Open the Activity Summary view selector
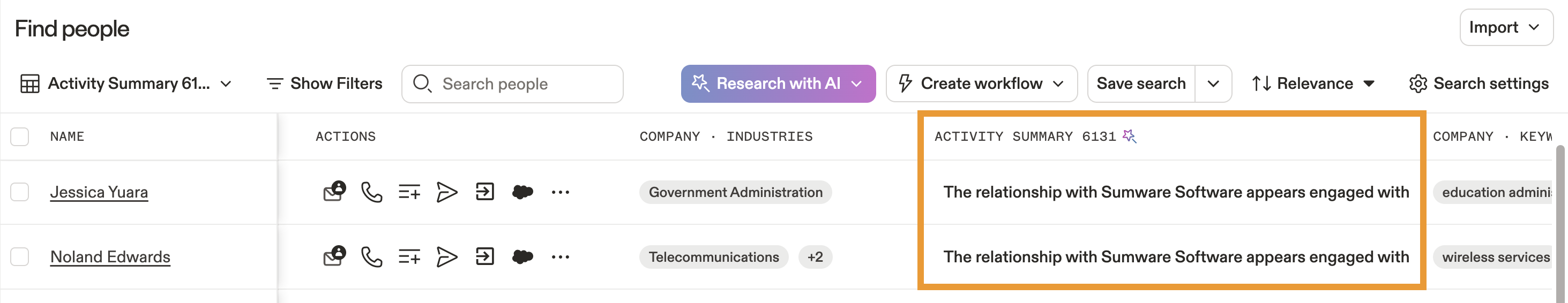The width and height of the screenshot is (1568, 303). (126, 84)
